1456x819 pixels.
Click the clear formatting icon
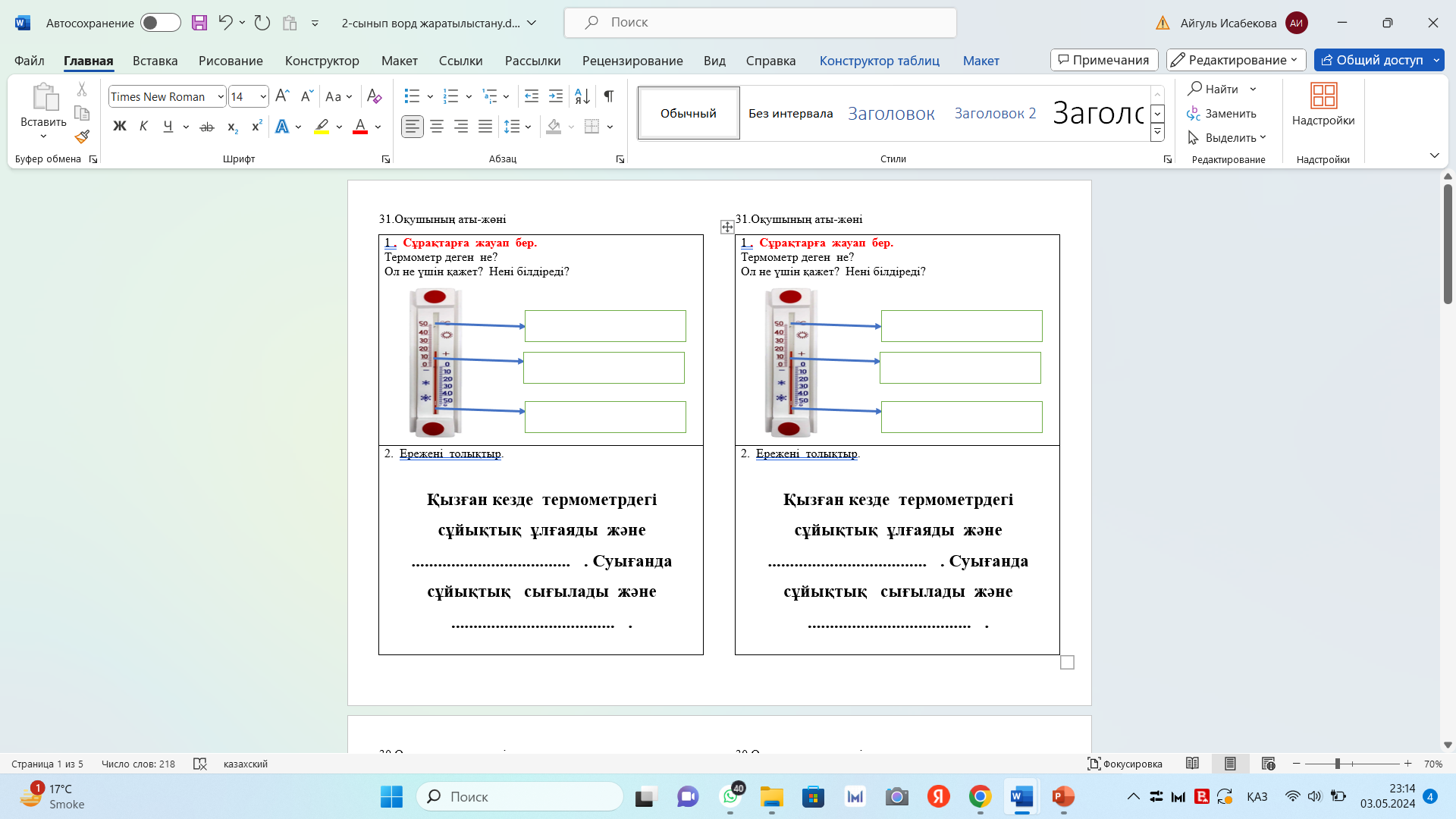pos(374,96)
